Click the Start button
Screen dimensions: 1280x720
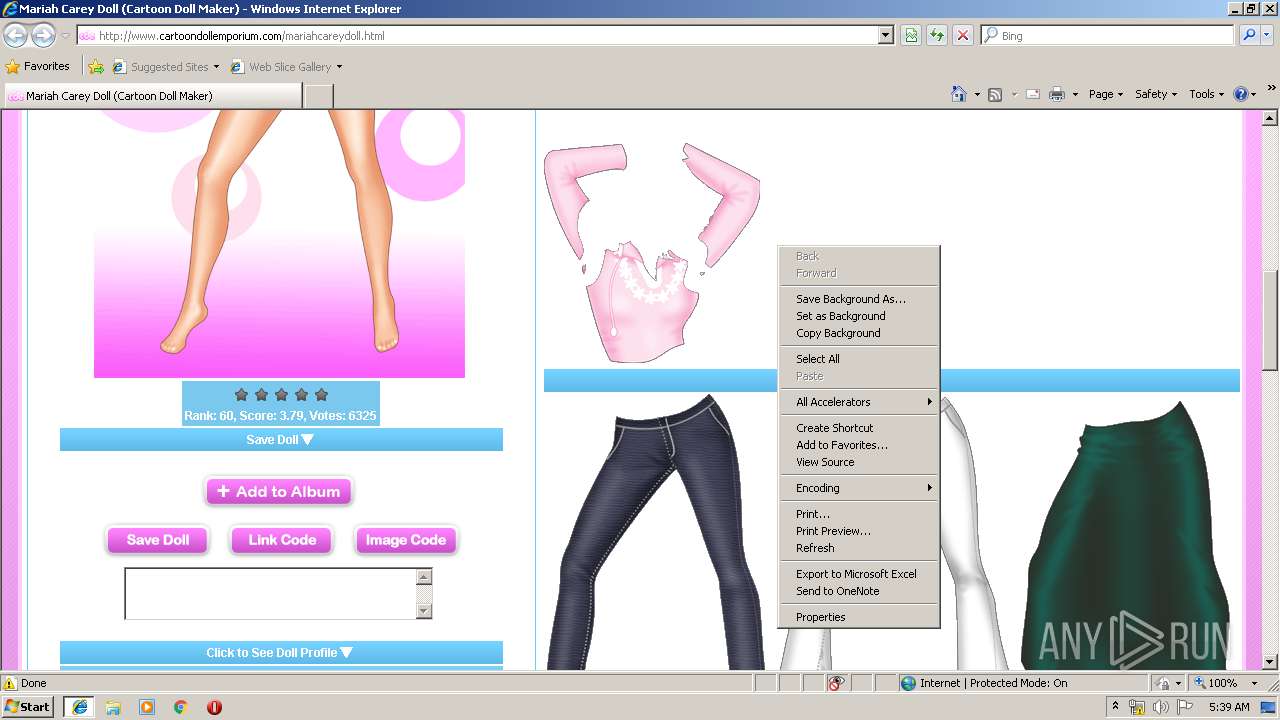(x=28, y=707)
